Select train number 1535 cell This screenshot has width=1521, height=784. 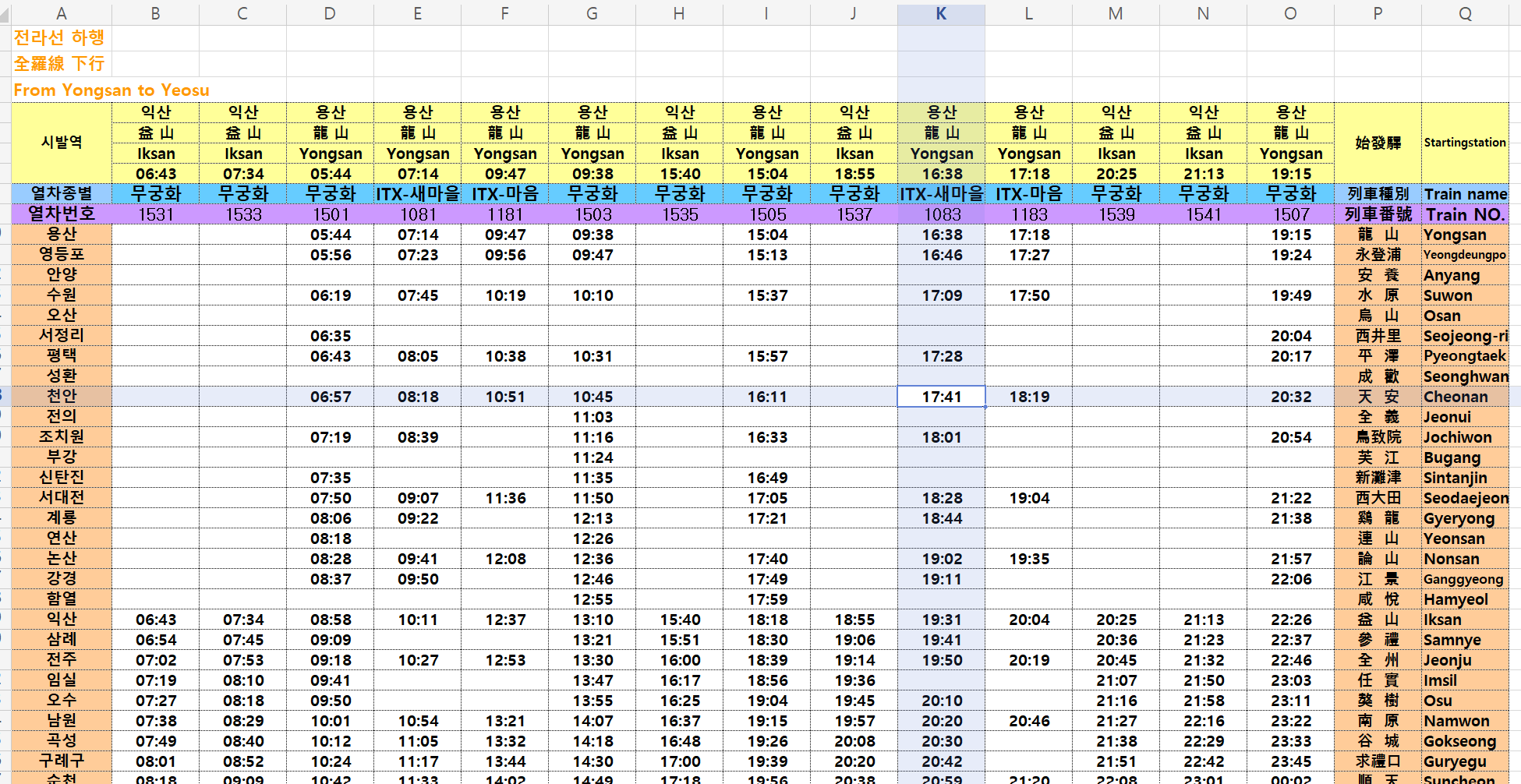tap(680, 214)
